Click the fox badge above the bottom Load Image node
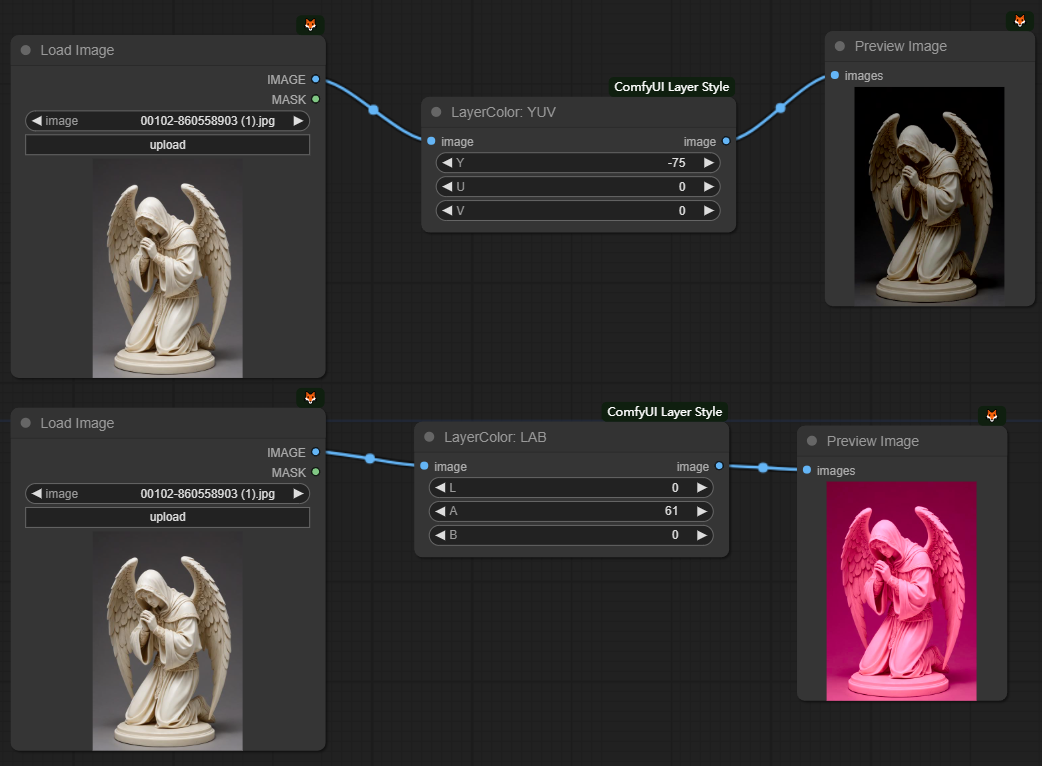Viewport: 1042px width, 766px height. pyautogui.click(x=310, y=398)
